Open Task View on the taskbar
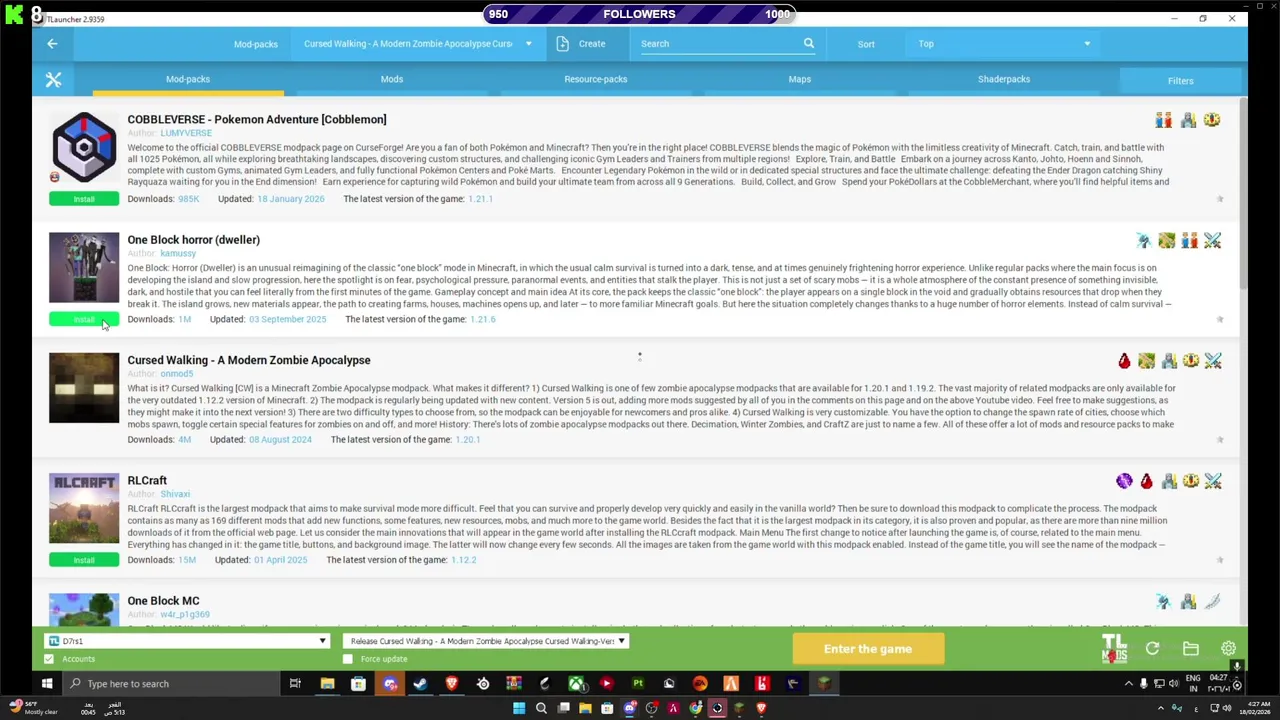The height and width of the screenshot is (720, 1280). (295, 684)
